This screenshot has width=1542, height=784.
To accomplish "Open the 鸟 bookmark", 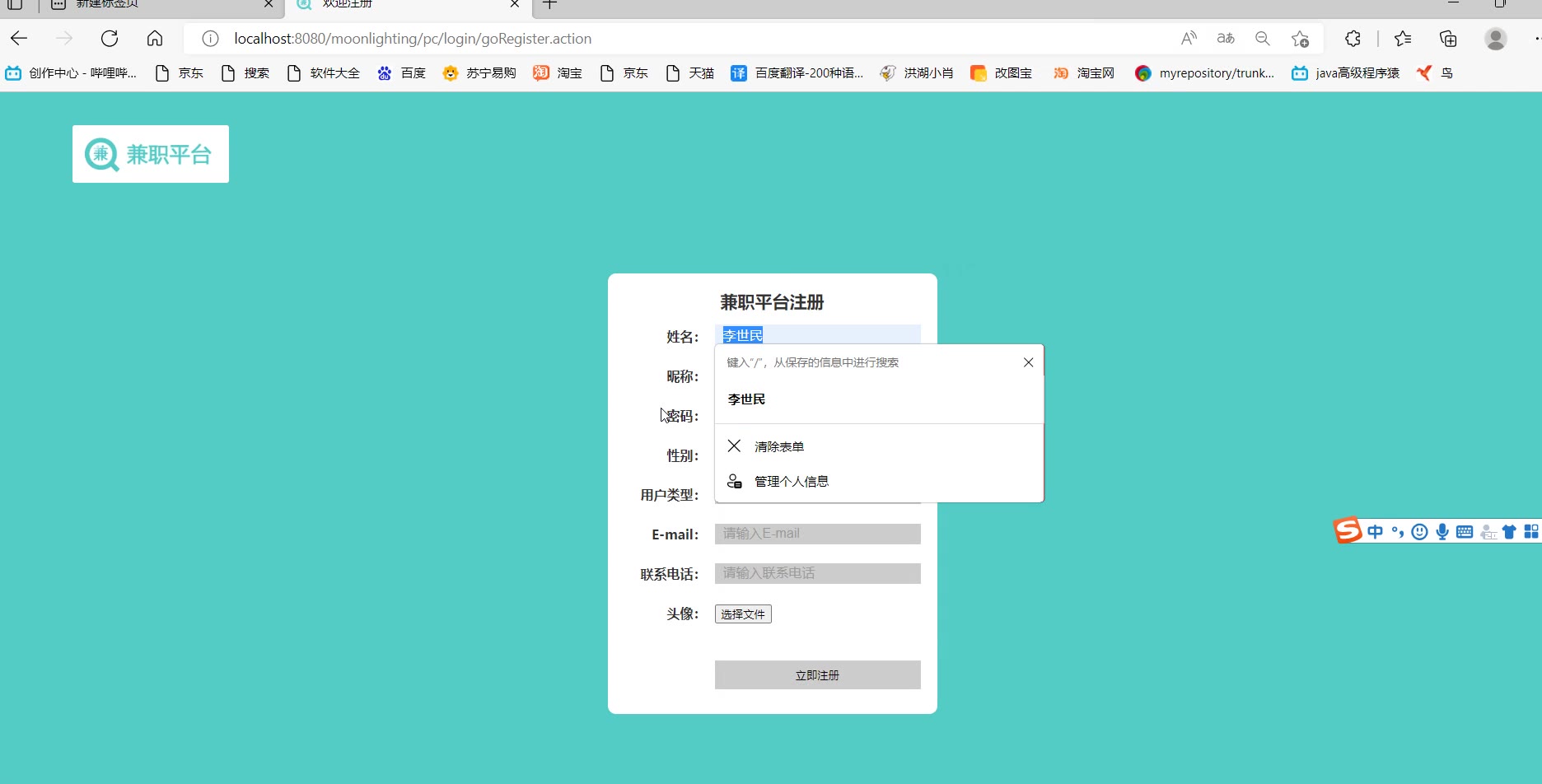I will coord(1435,73).
